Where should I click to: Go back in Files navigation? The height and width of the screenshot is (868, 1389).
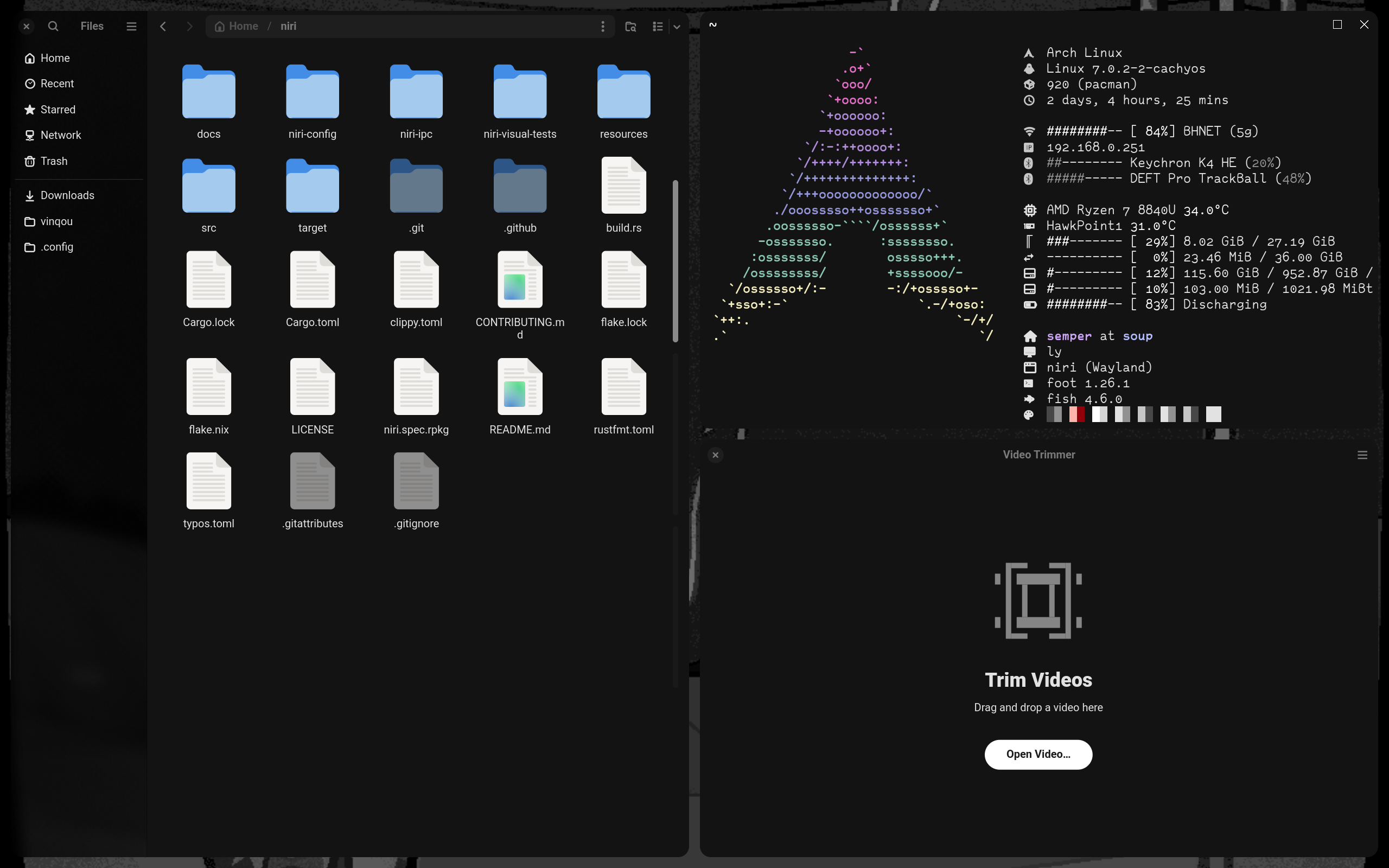pyautogui.click(x=163, y=27)
